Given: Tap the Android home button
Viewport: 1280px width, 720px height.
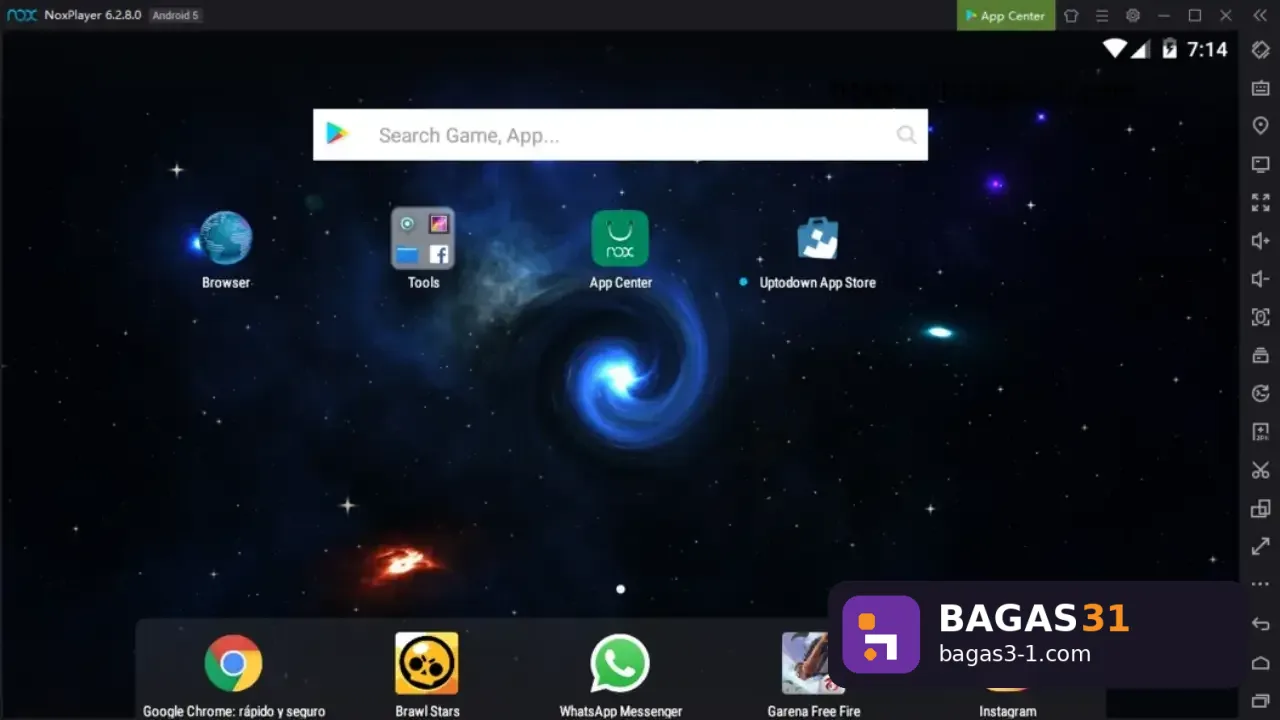Looking at the screenshot, I should click(x=1261, y=662).
